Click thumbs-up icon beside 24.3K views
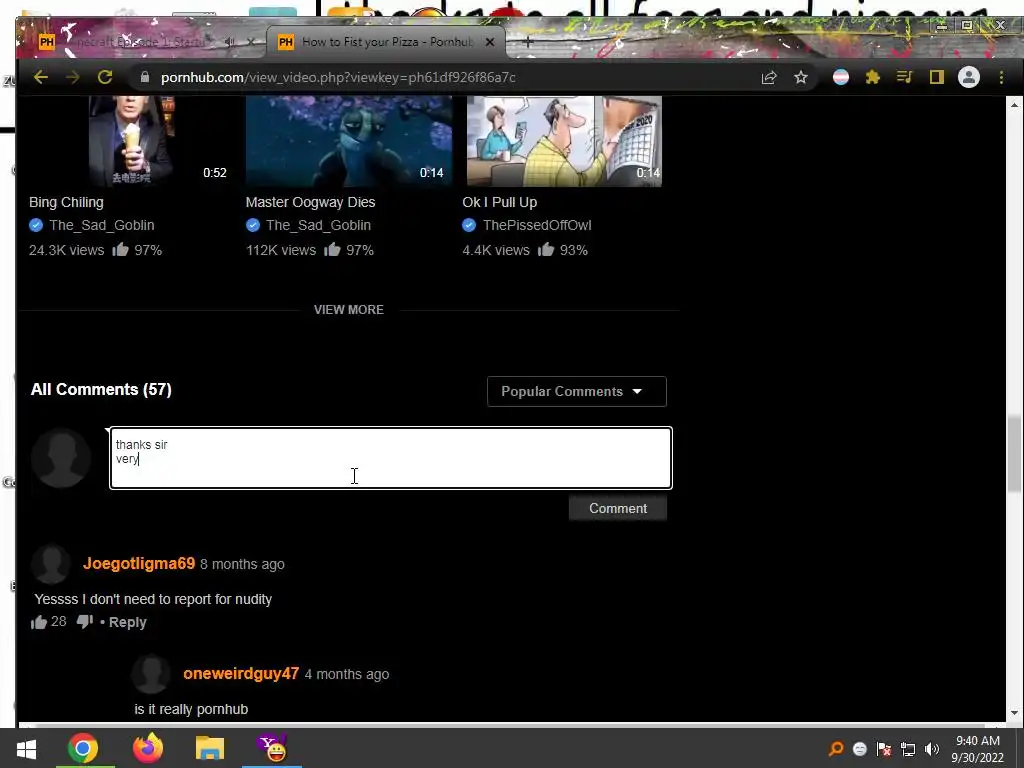1024x768 pixels. point(120,249)
